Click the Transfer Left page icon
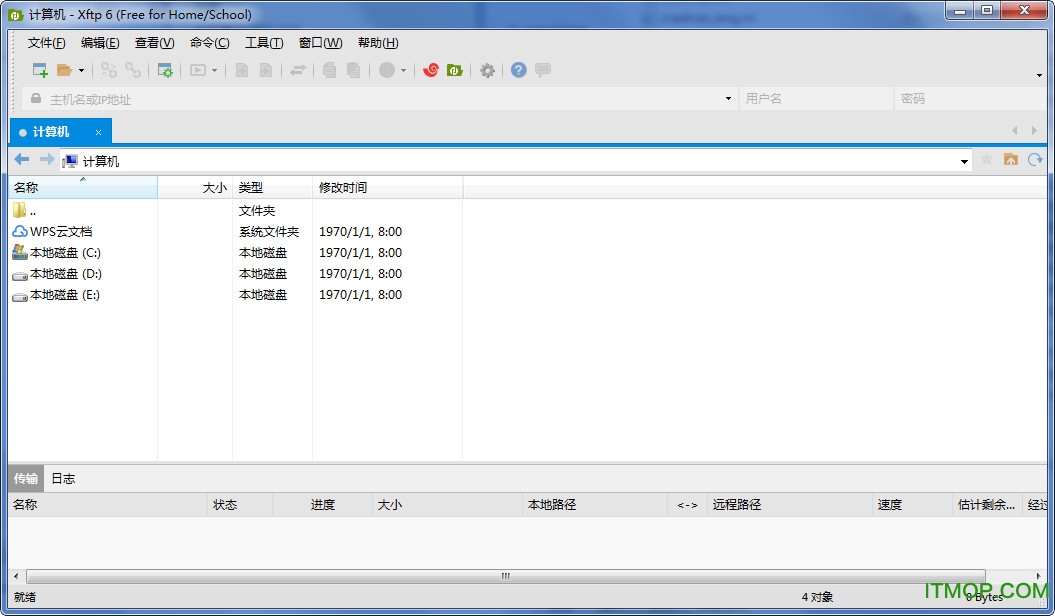 tap(242, 70)
